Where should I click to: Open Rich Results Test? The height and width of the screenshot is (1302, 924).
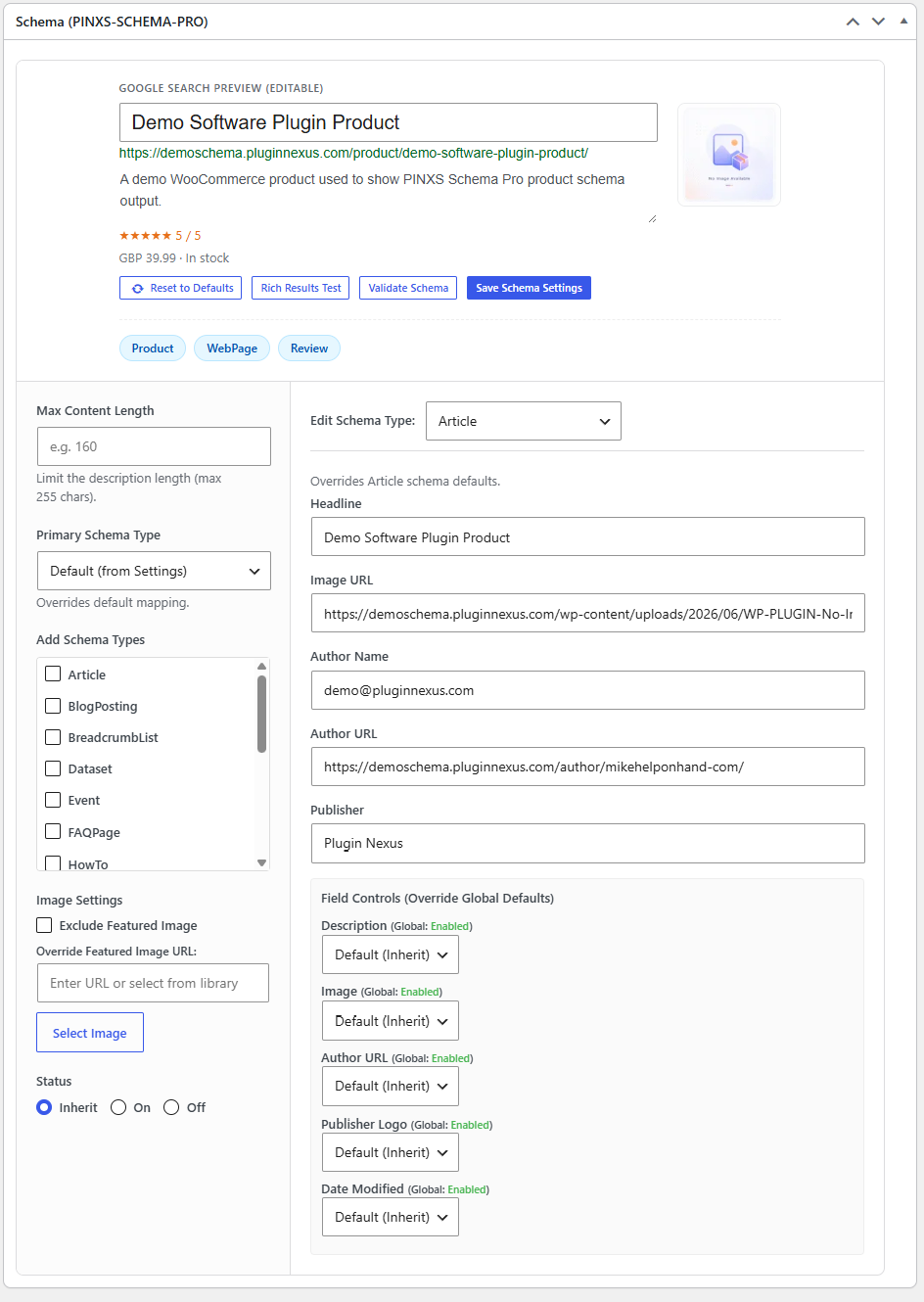coord(300,288)
